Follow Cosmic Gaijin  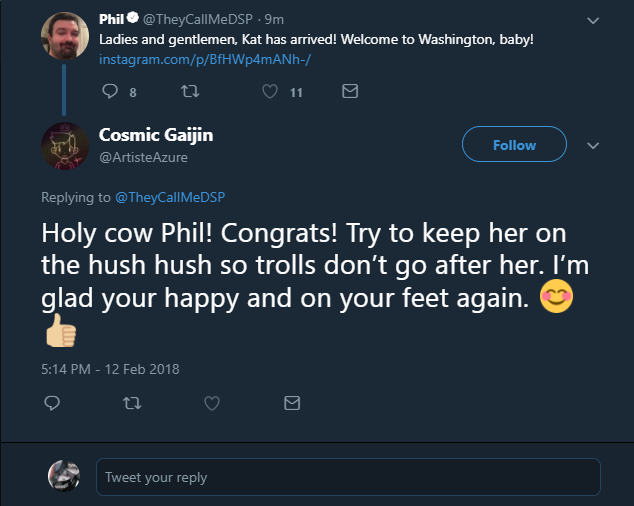(x=514, y=144)
